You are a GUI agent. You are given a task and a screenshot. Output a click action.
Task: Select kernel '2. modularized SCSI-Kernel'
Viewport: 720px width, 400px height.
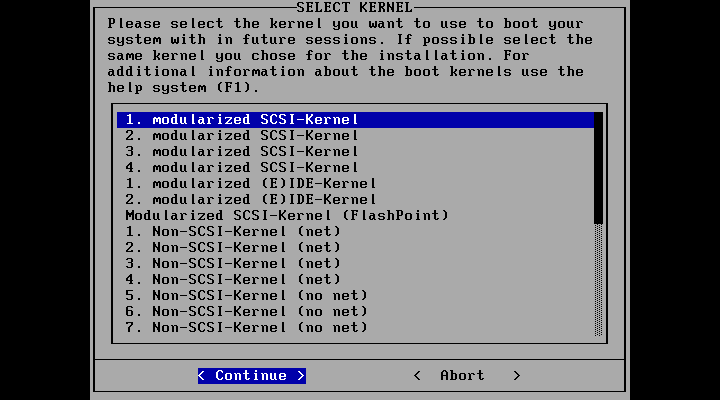[355, 135]
